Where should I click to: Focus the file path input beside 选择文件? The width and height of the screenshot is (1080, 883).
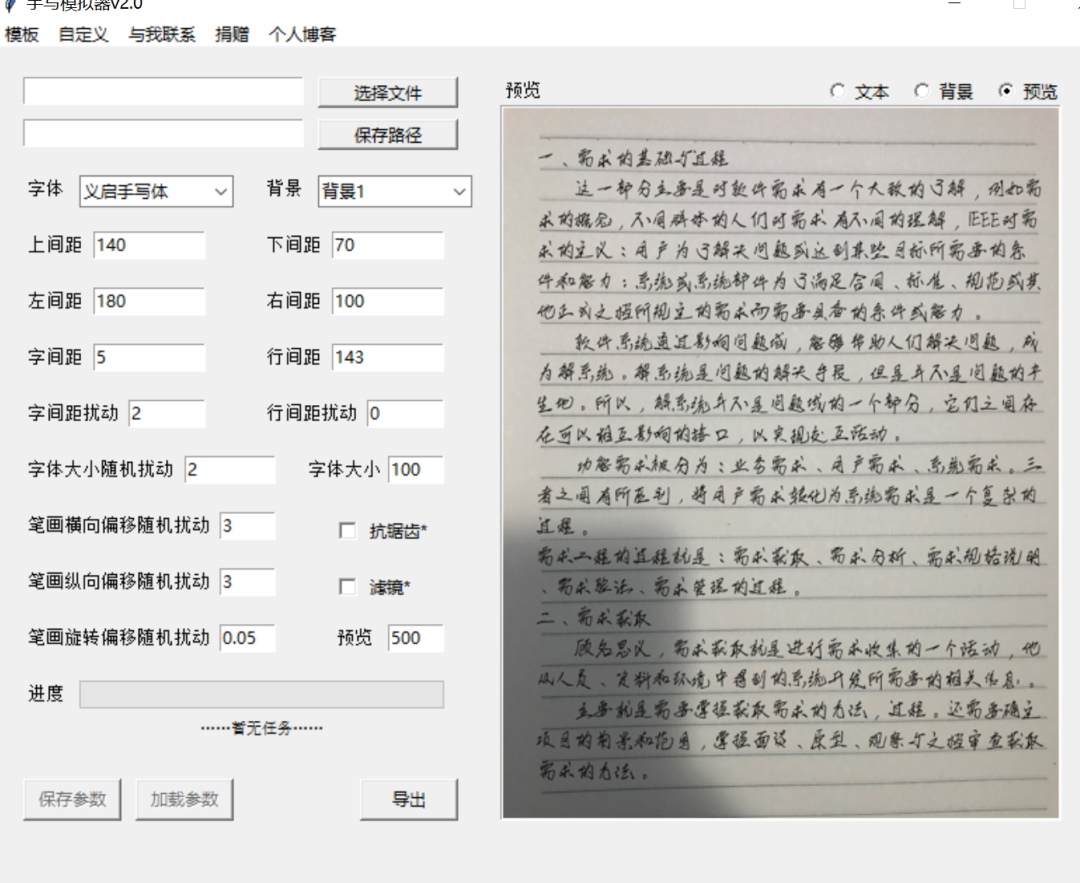click(x=163, y=92)
